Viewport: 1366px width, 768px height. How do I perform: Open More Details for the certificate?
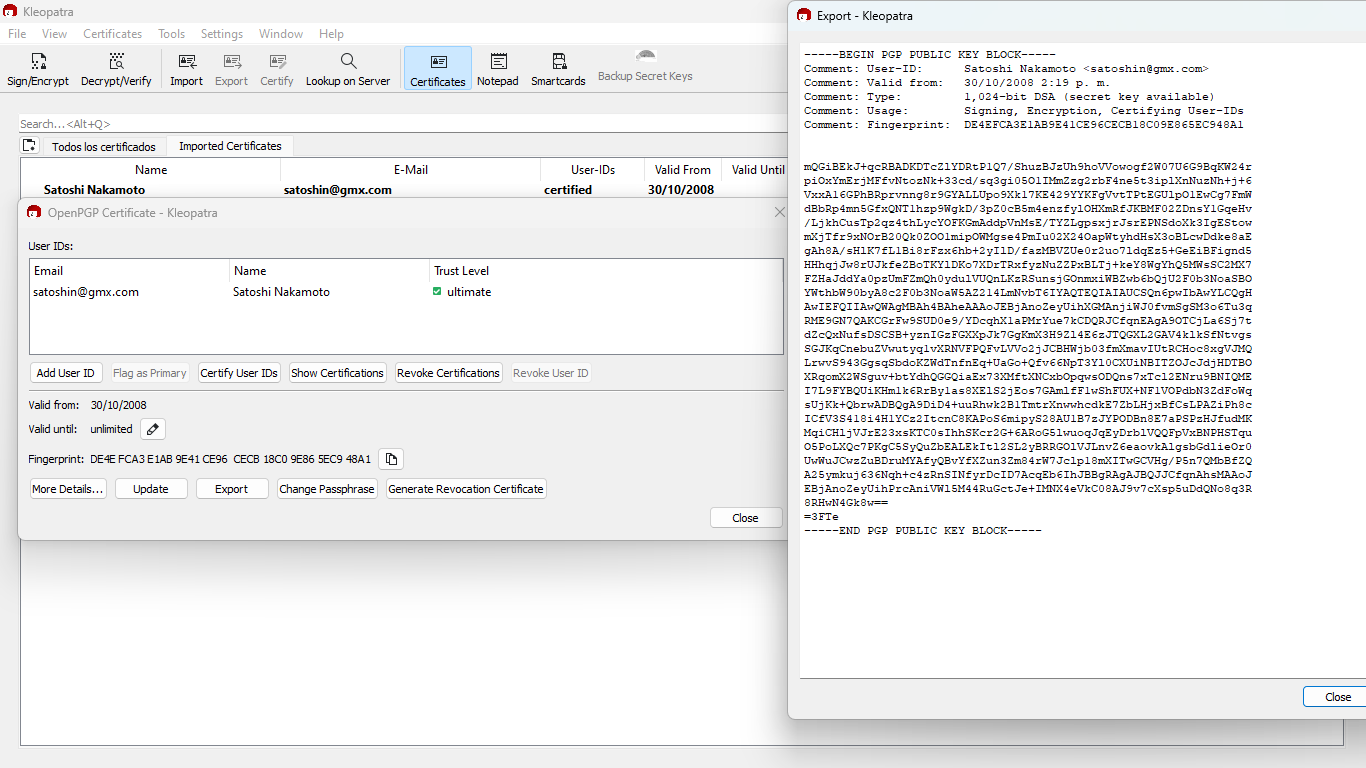tap(68, 489)
